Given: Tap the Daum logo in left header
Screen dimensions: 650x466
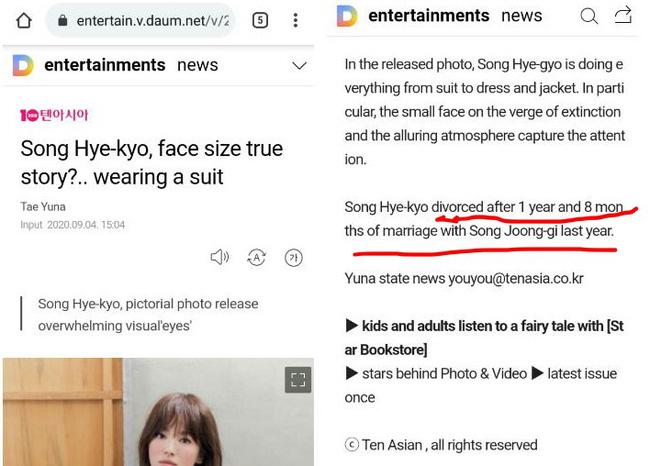Looking at the screenshot, I should point(23,65).
